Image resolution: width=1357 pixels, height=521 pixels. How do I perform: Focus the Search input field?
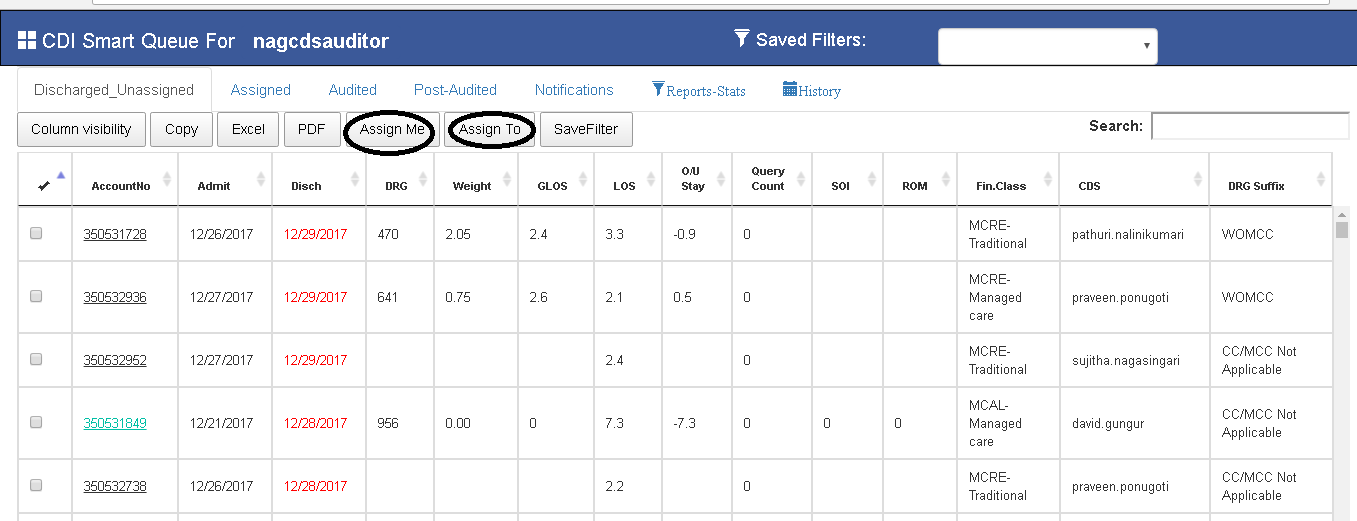(x=1250, y=126)
